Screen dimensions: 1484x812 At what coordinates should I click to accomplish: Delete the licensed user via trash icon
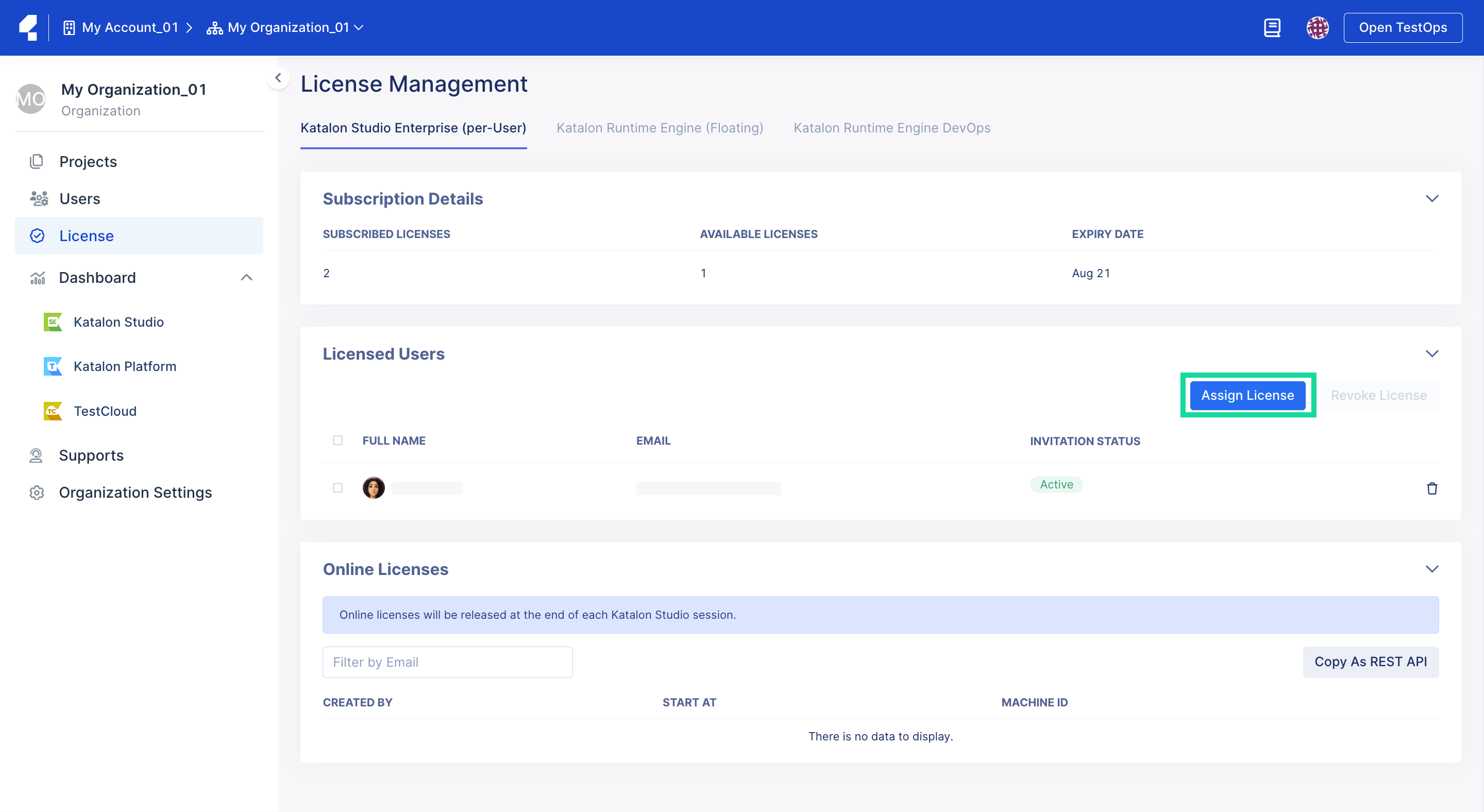(1432, 488)
